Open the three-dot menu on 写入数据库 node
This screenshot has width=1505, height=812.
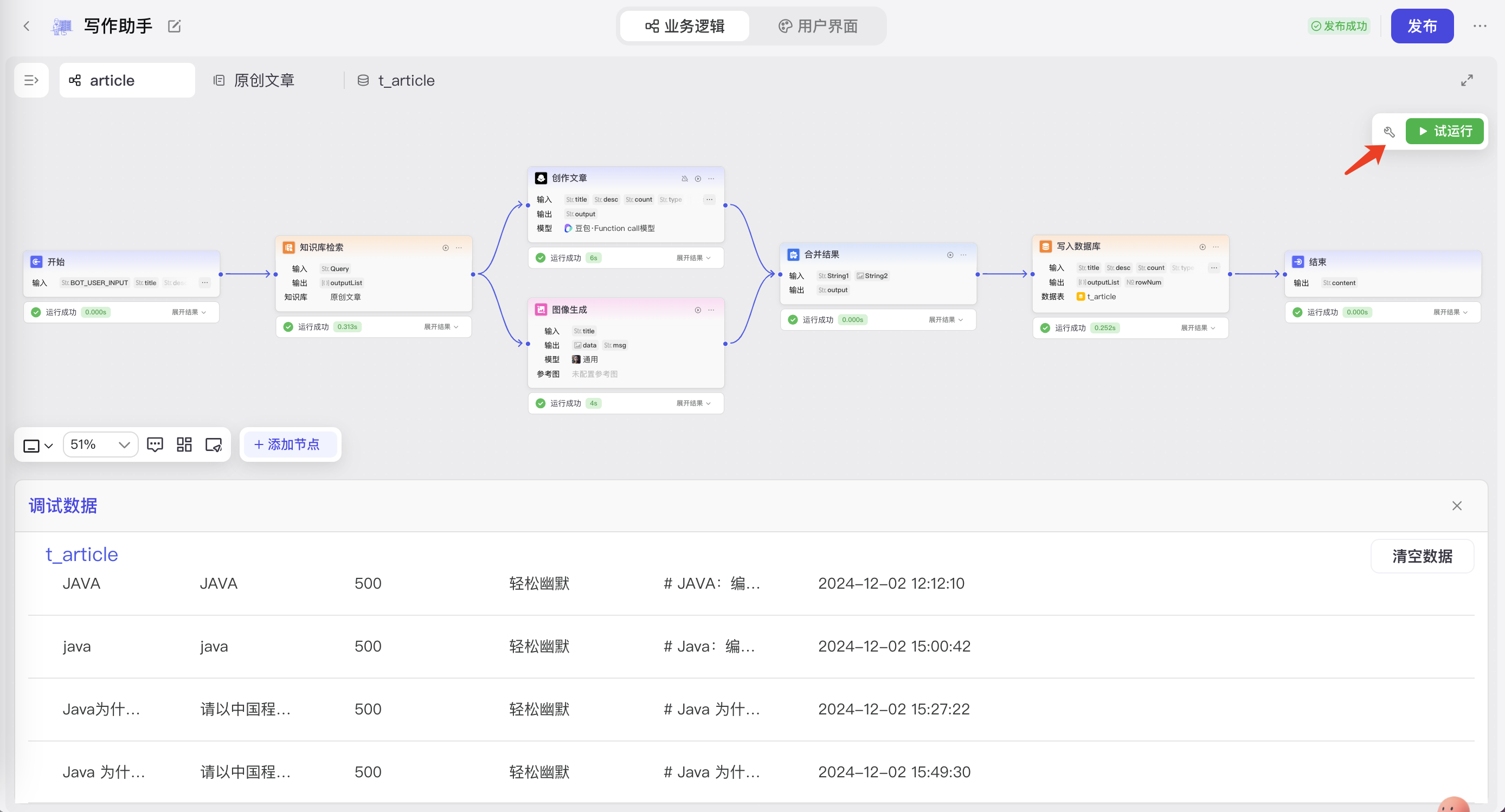click(x=1216, y=247)
